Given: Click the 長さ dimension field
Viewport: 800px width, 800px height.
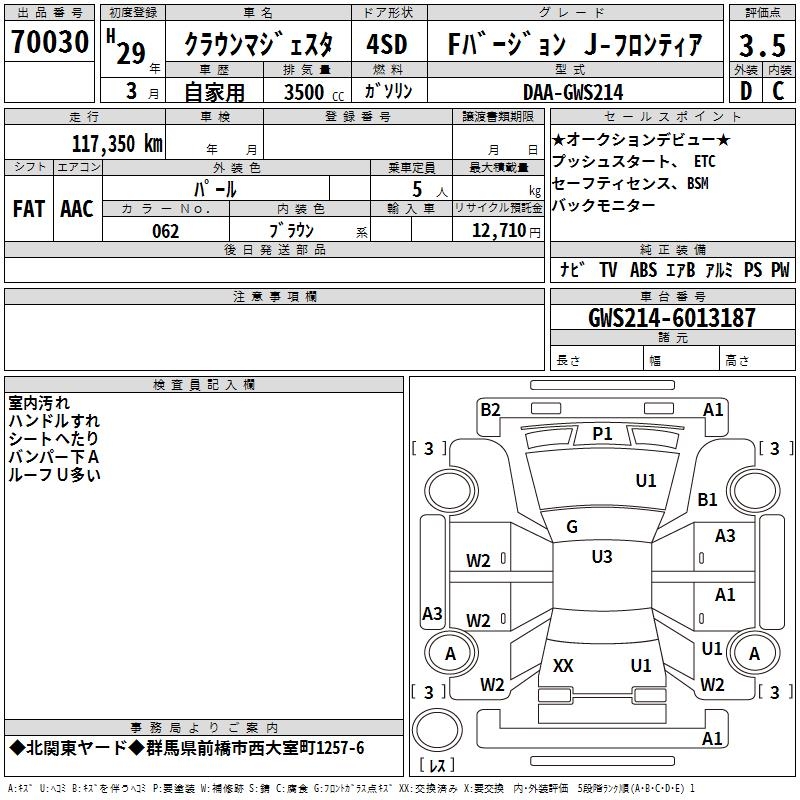Looking at the screenshot, I should [596, 360].
